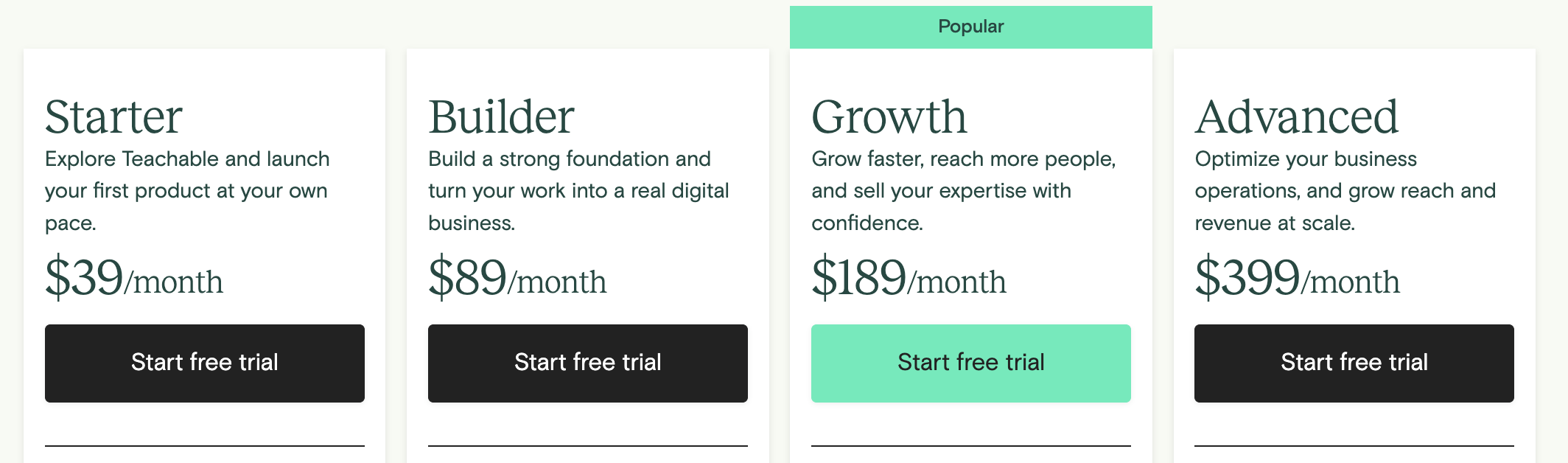The height and width of the screenshot is (463, 1568).
Task: Select the $189/month price text
Action: point(909,279)
